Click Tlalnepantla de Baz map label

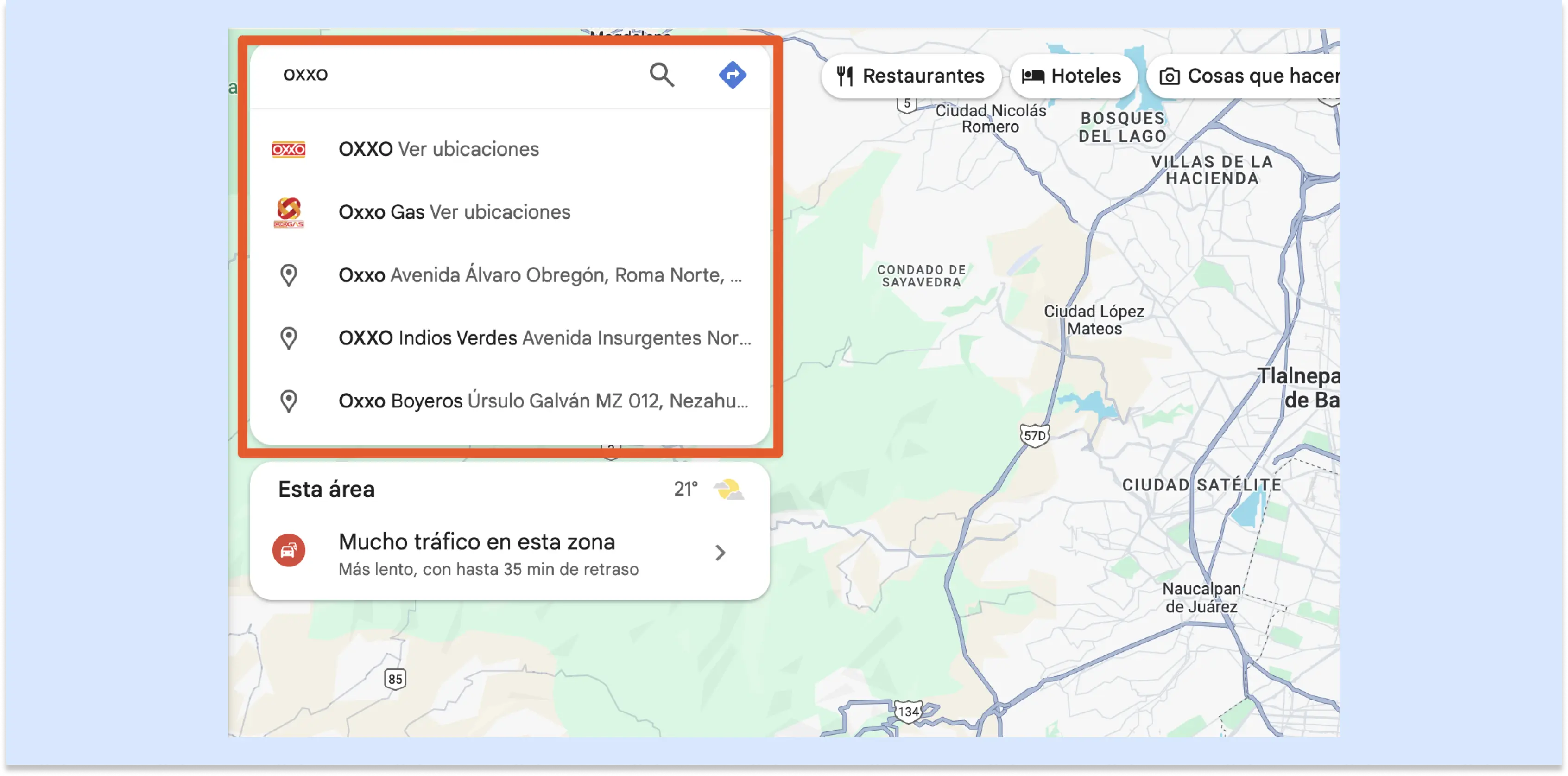point(1298,388)
